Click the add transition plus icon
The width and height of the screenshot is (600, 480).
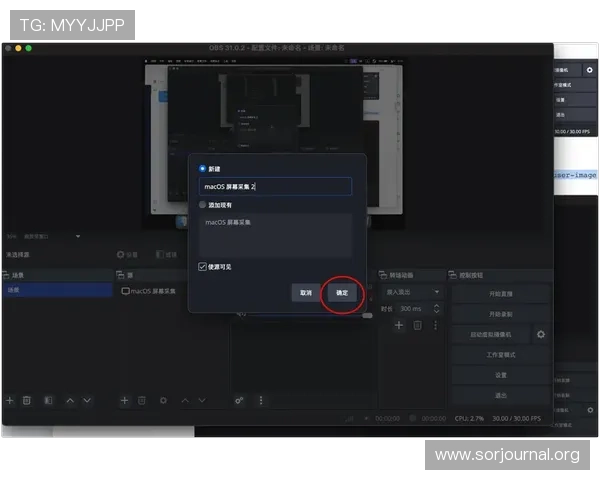(x=400, y=324)
